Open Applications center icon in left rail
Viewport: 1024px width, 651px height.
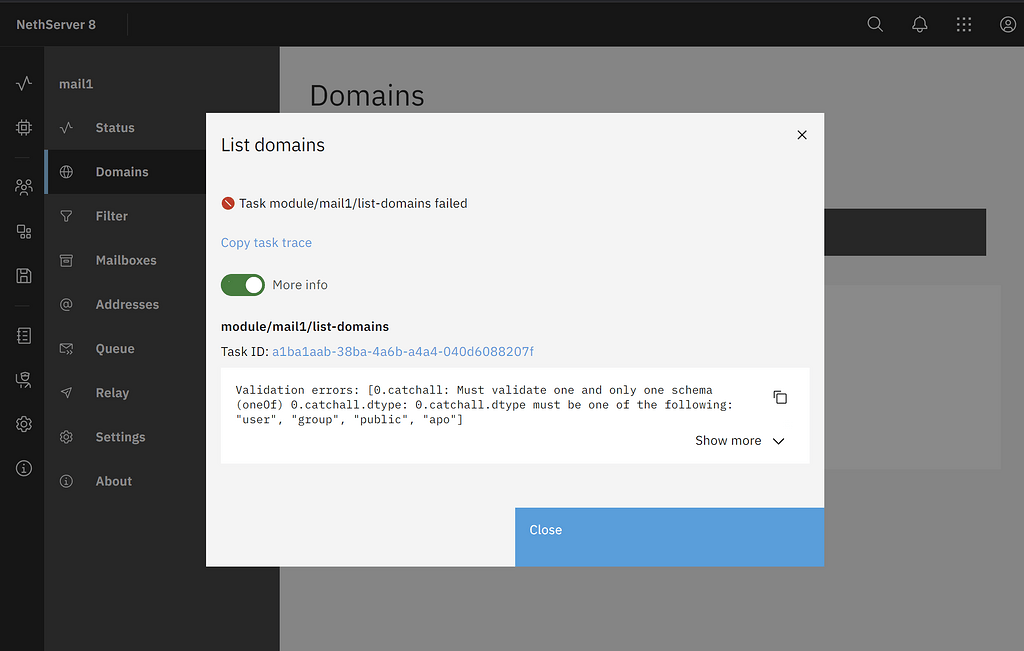click(x=24, y=232)
